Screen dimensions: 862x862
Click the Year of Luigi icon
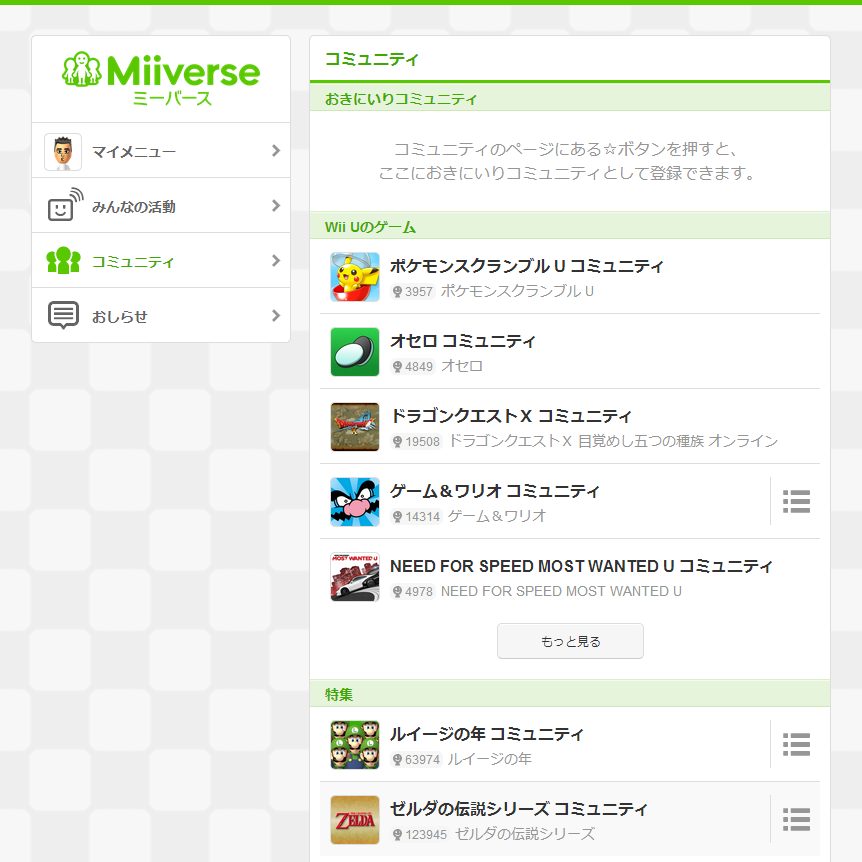[x=355, y=745]
